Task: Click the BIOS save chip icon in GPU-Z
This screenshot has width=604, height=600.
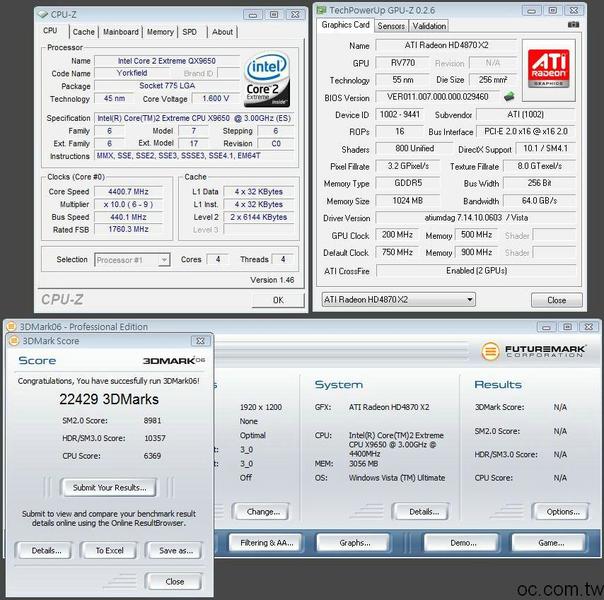Action: (x=509, y=96)
